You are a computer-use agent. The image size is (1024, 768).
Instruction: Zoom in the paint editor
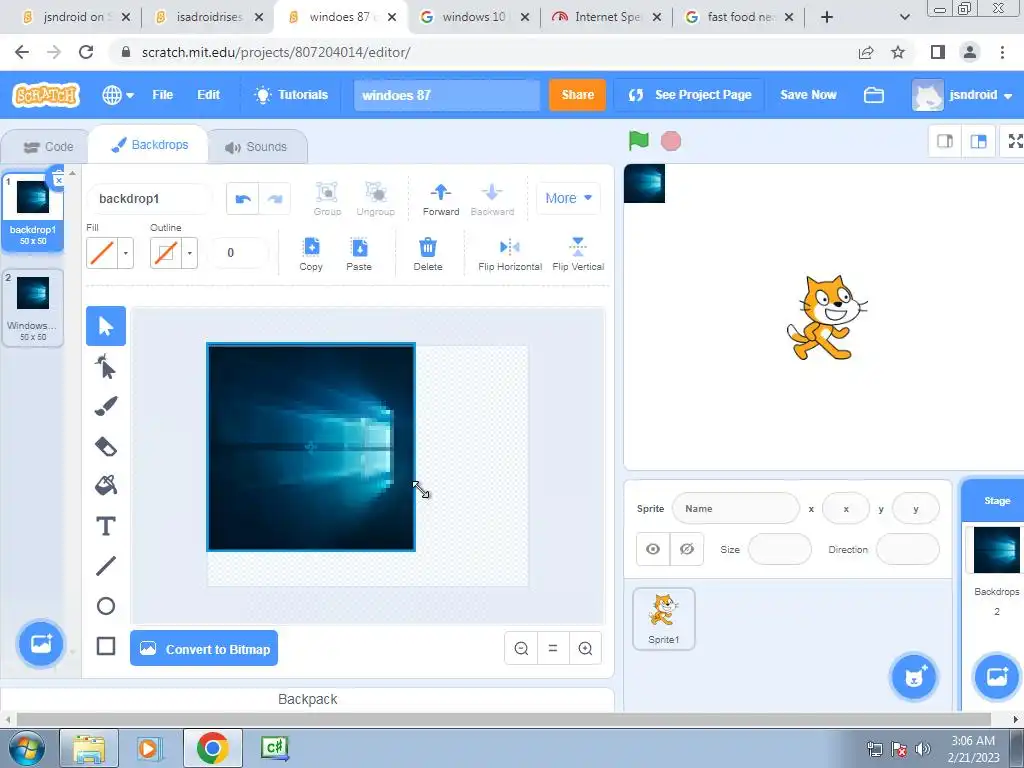pos(585,648)
